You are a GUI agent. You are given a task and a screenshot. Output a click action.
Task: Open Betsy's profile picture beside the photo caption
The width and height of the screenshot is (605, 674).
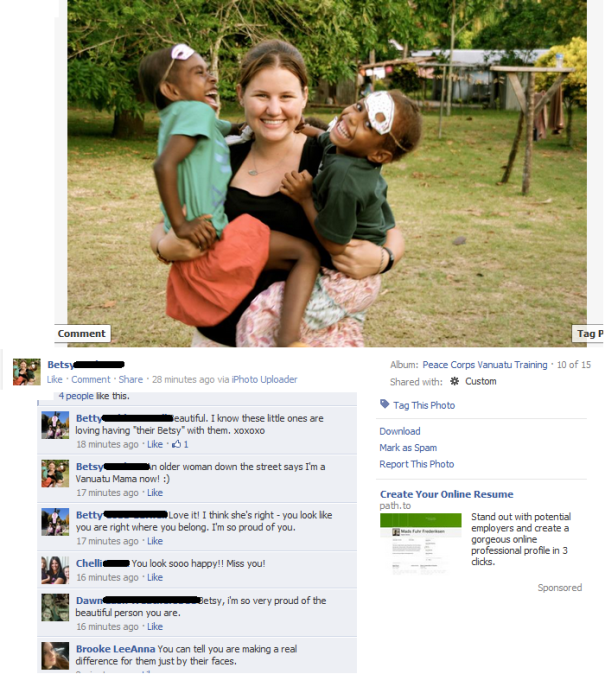(27, 372)
